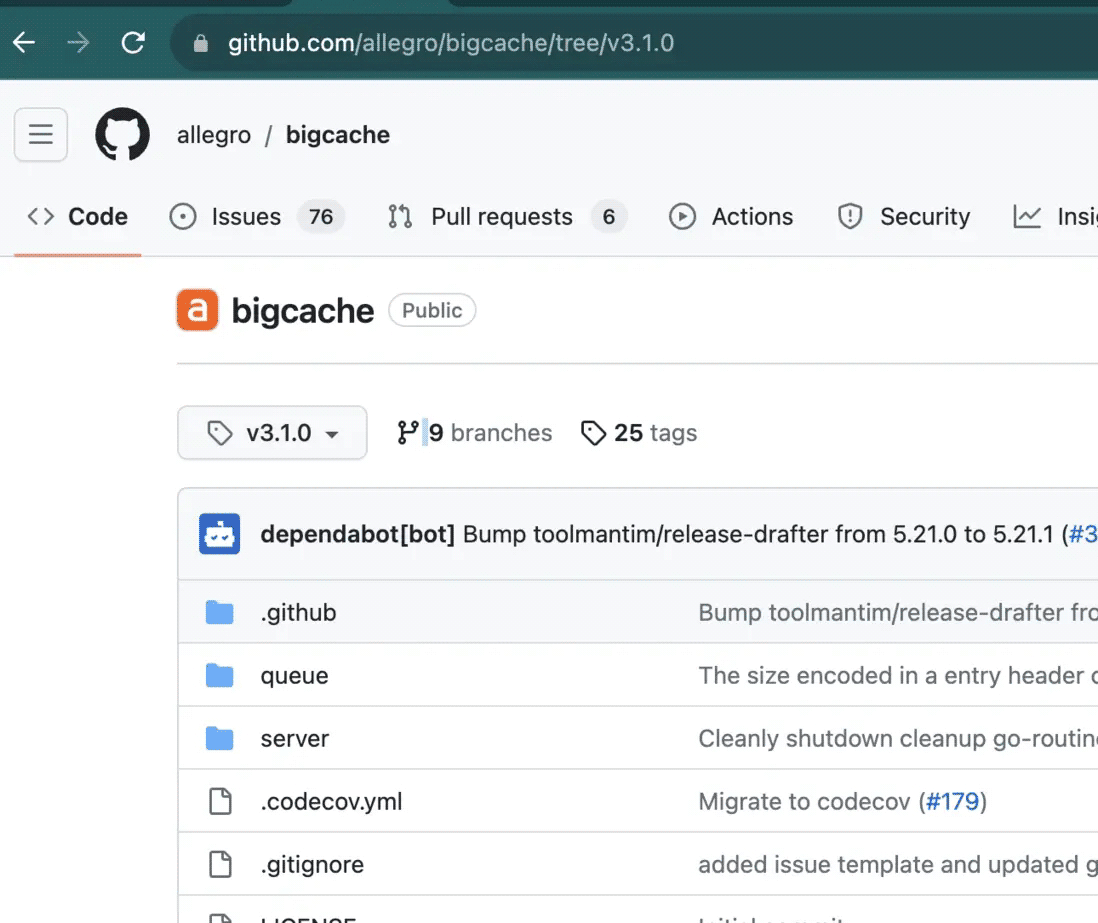The image size is (1098, 923).
Task: Click the Public visibility badge
Action: [x=432, y=310]
